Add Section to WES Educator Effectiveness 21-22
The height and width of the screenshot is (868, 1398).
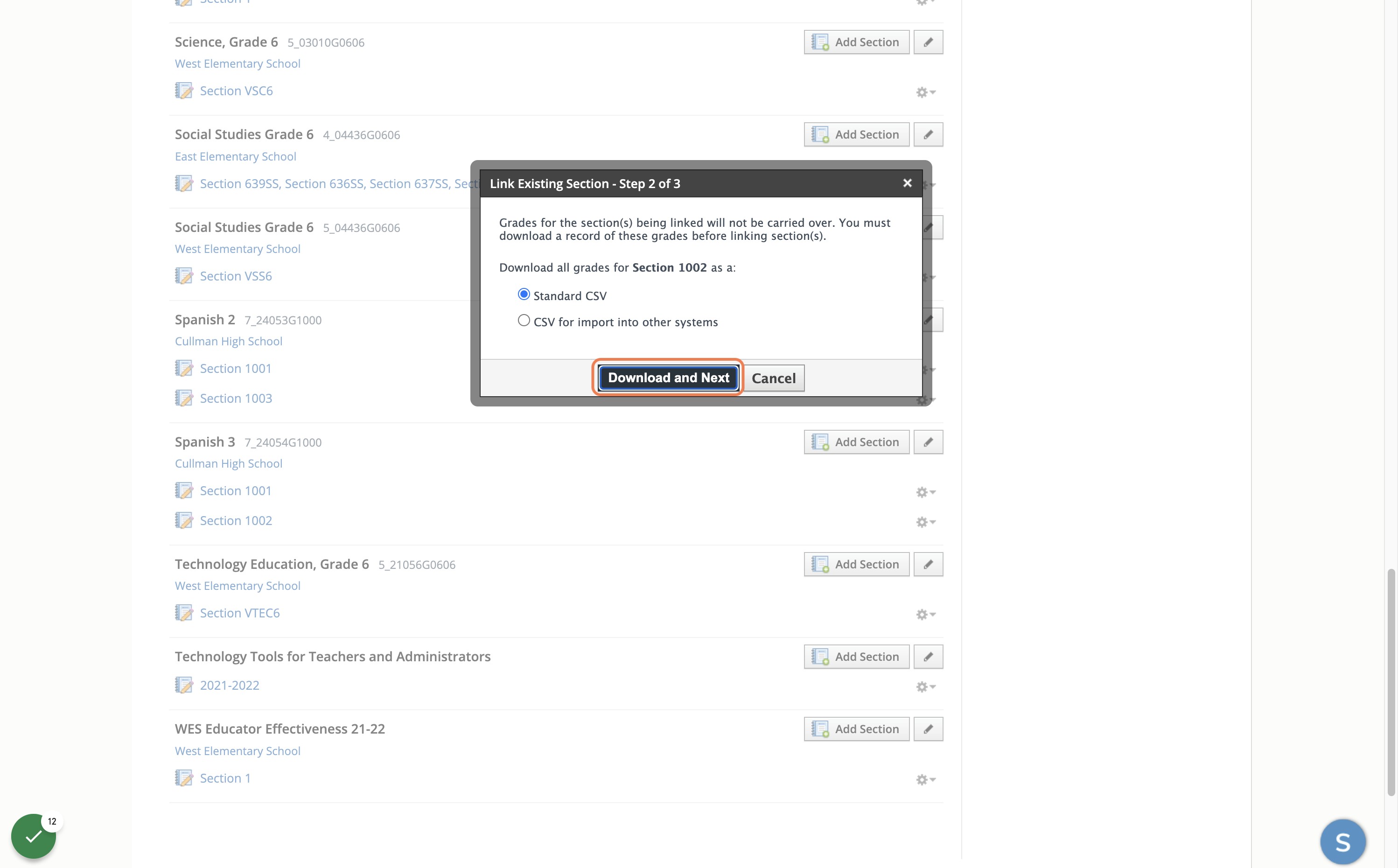[856, 729]
